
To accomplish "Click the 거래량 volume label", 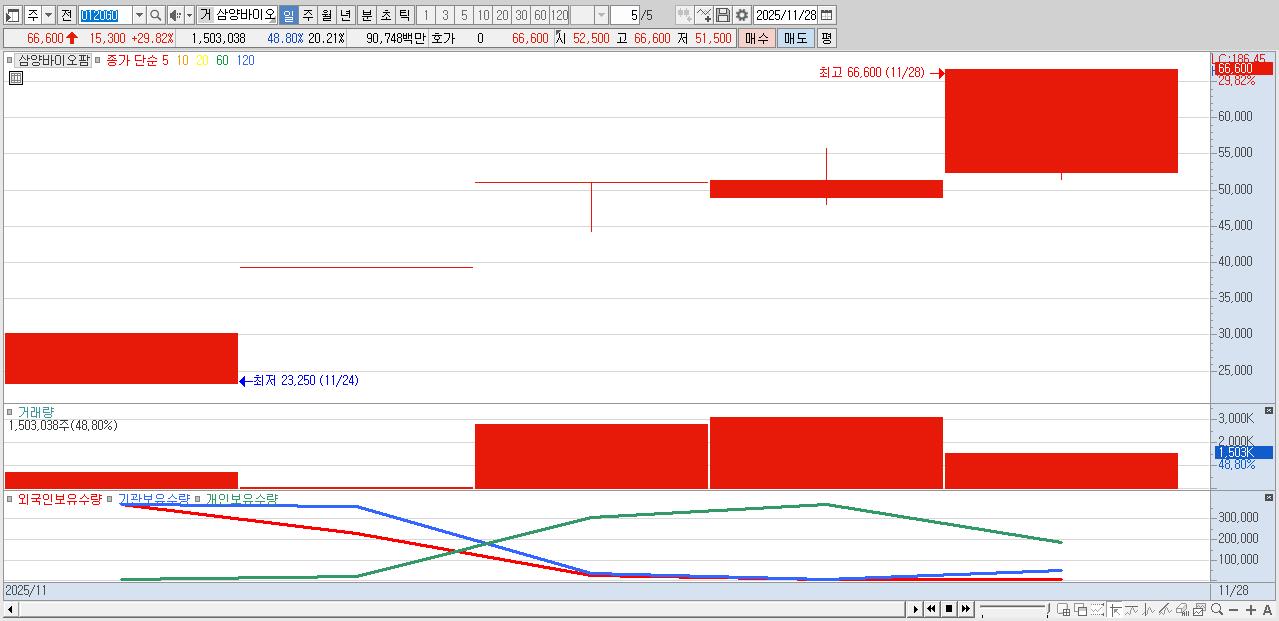I will point(36,412).
